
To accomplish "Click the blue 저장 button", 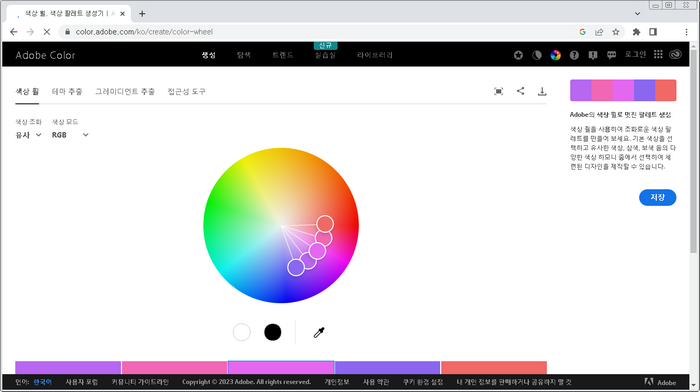I will coord(658,197).
